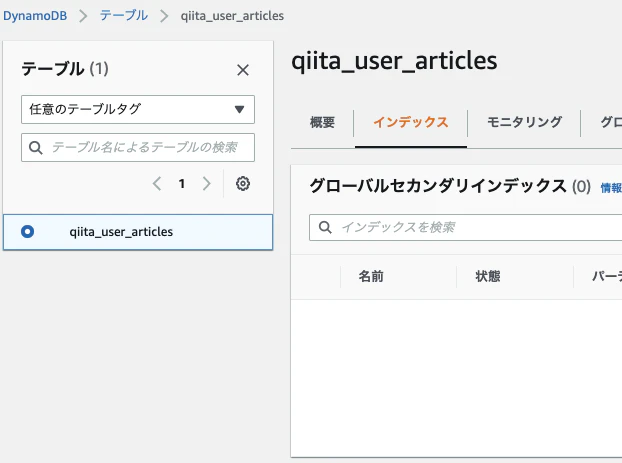Viewport: 622px width, 463px height.
Task: Click the magnifier icon in index search
Action: click(x=325, y=227)
